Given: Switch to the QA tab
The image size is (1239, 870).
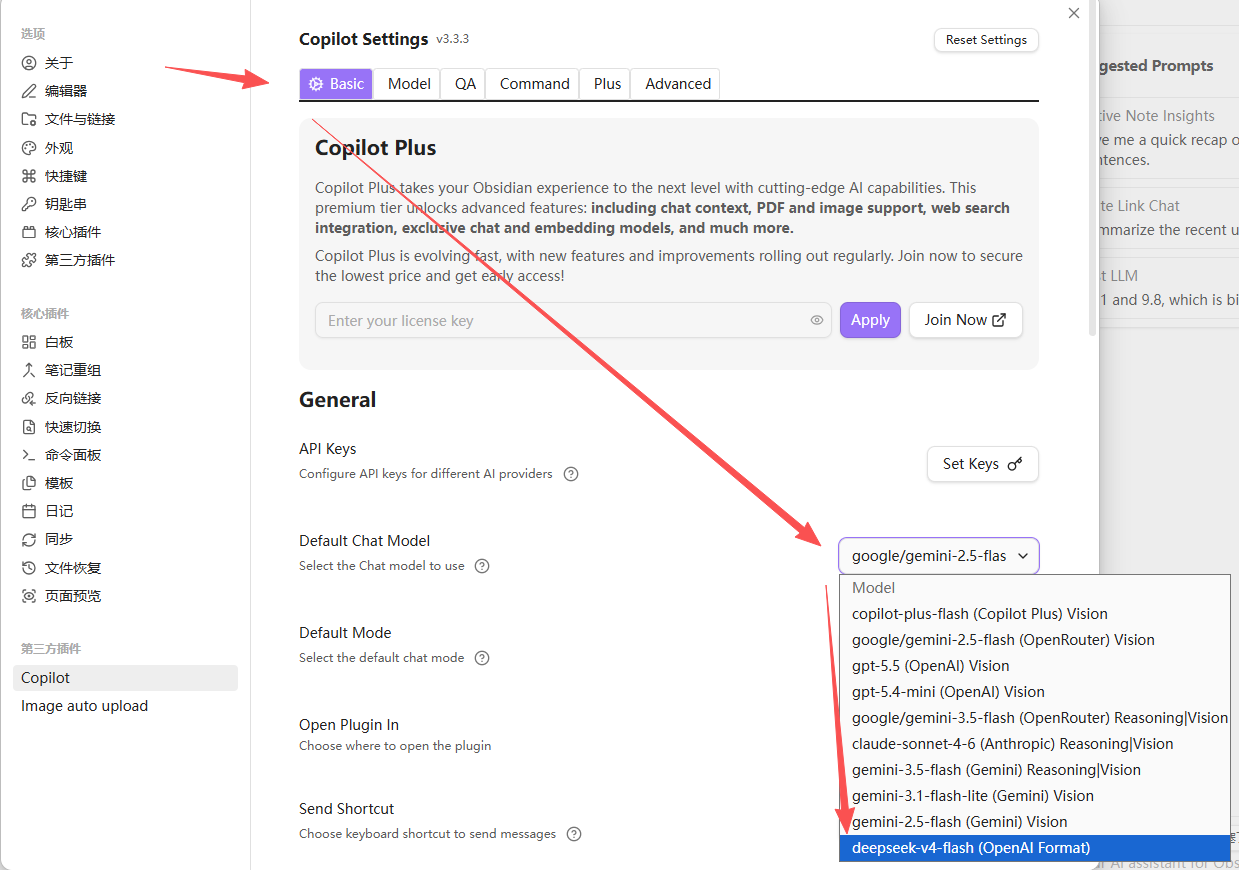Looking at the screenshot, I should pos(465,84).
